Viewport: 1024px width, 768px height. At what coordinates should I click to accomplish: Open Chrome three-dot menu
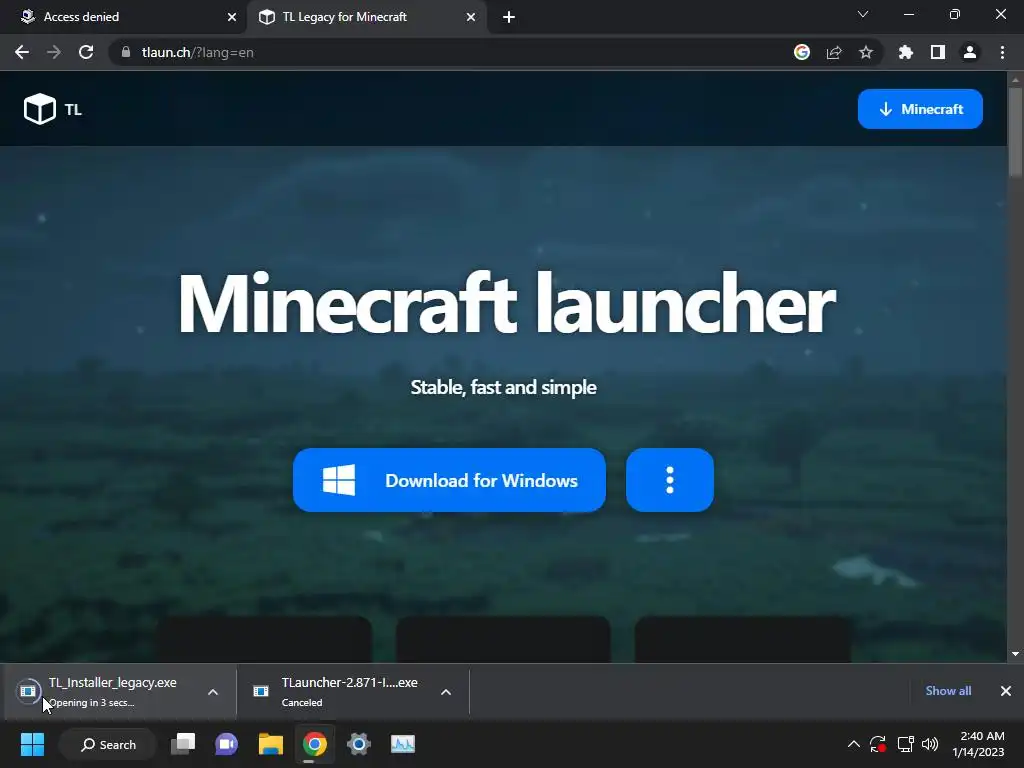(x=1002, y=52)
